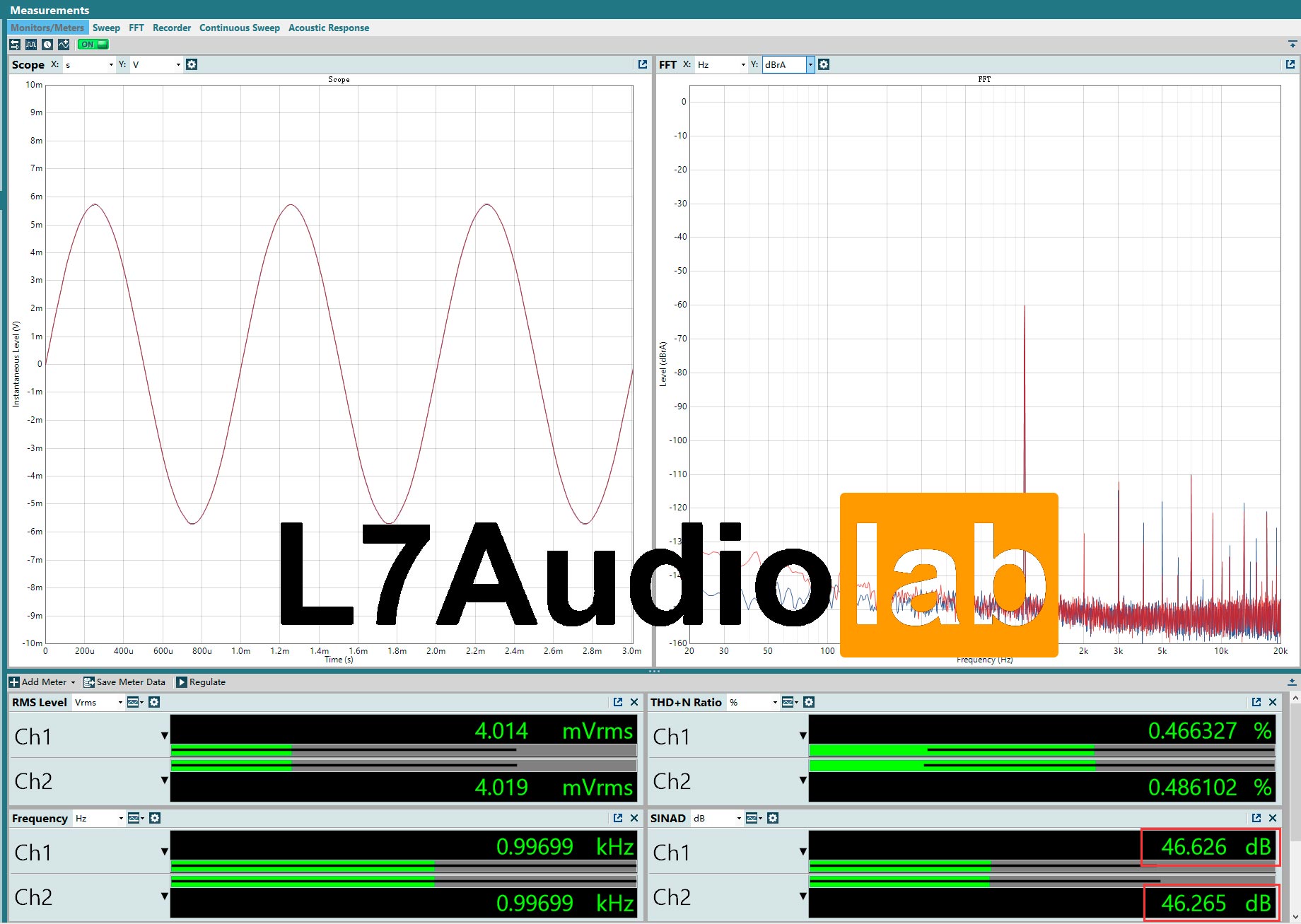Click the Frequency Ch1 0.99699 kHz reading
Screen dimensions: 1301x924
(565, 847)
